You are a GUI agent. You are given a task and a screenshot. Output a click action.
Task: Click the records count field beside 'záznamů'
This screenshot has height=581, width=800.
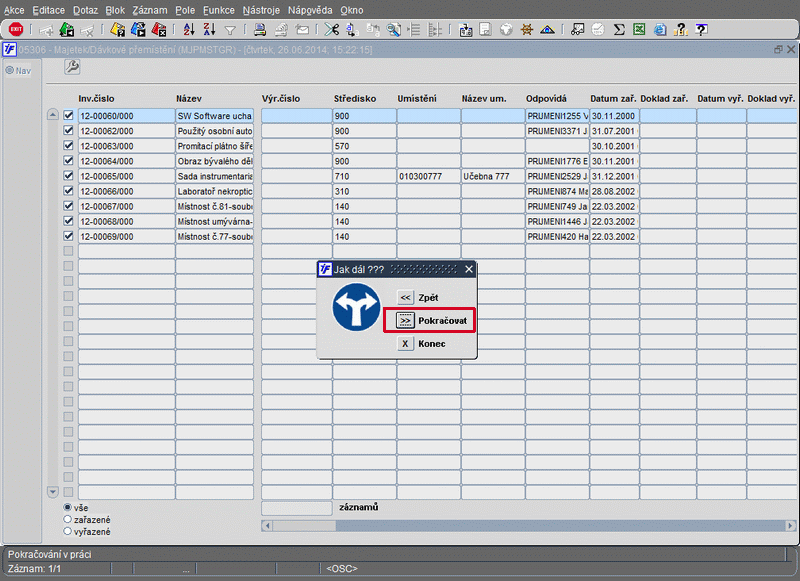296,508
